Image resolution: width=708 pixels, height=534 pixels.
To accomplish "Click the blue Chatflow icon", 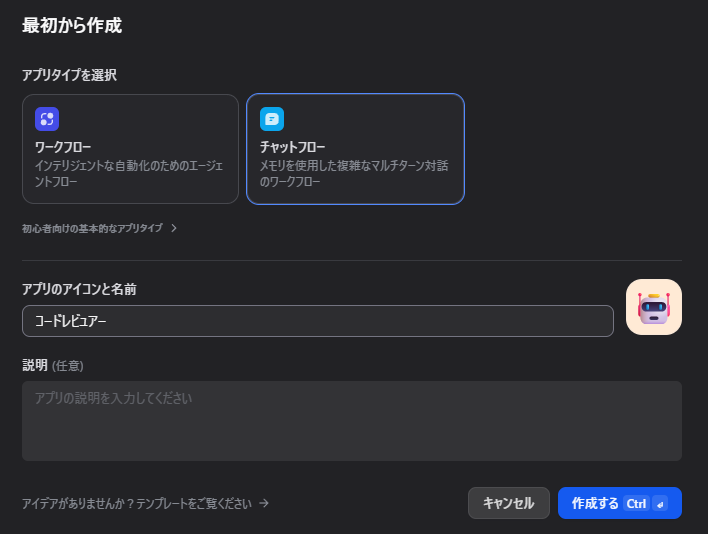I will click(271, 119).
